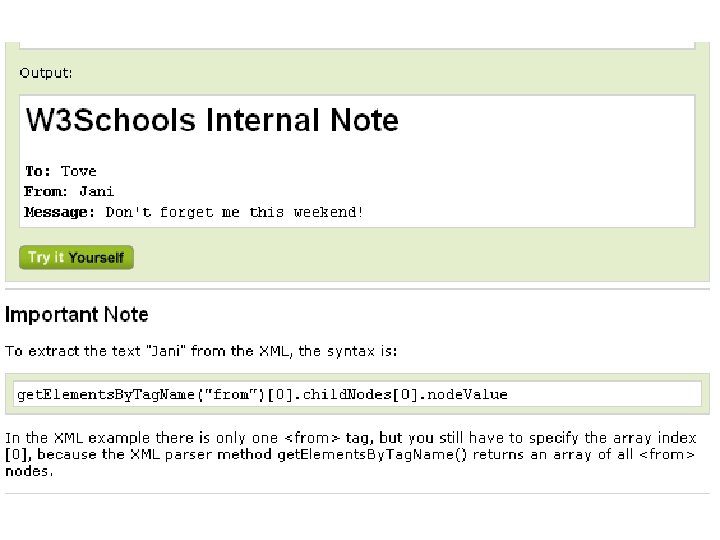This screenshot has width=720, height=540.
Task: Click the bold Message: label
Action: 59,212
